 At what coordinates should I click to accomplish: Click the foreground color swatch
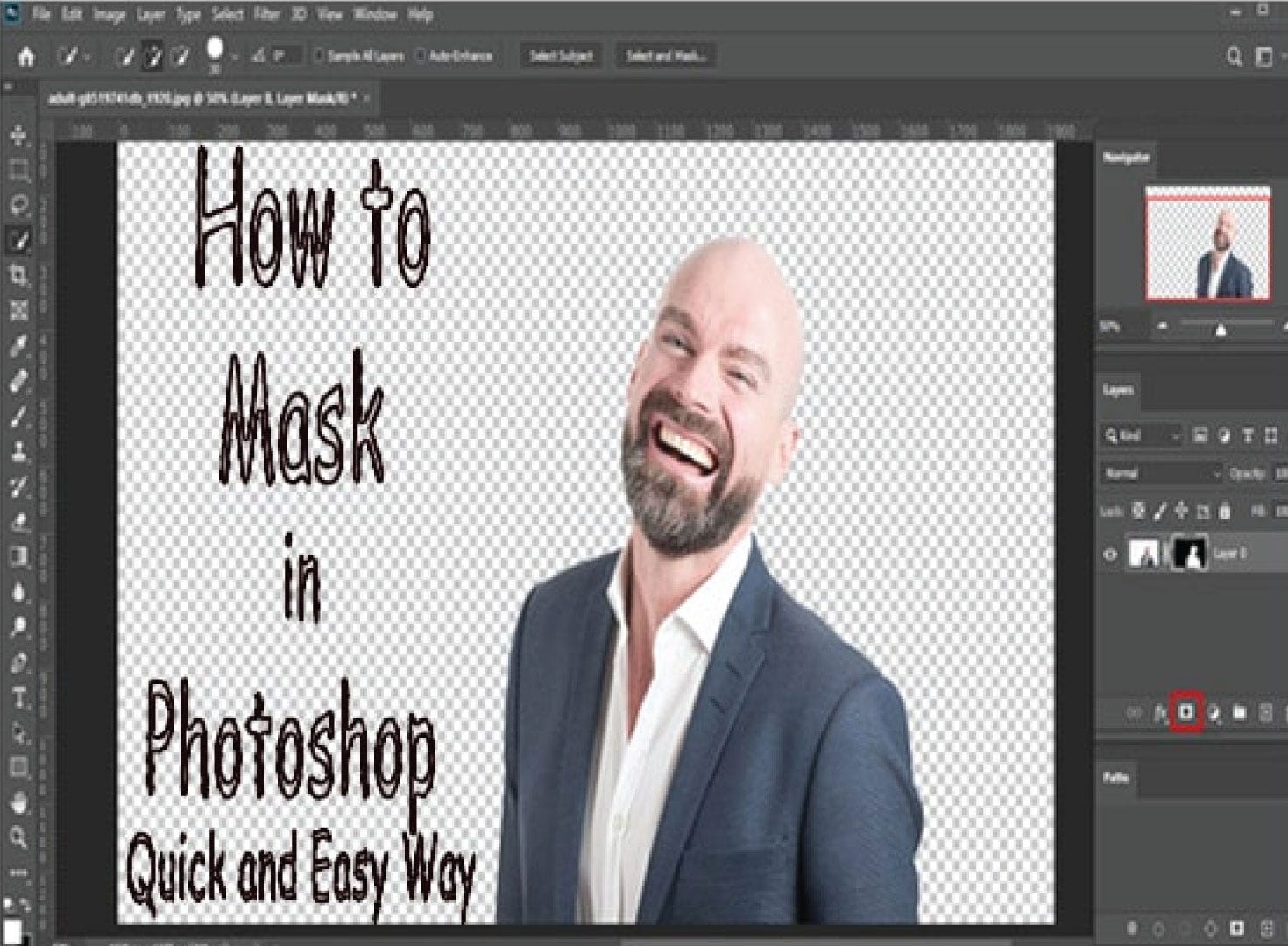tap(11, 931)
